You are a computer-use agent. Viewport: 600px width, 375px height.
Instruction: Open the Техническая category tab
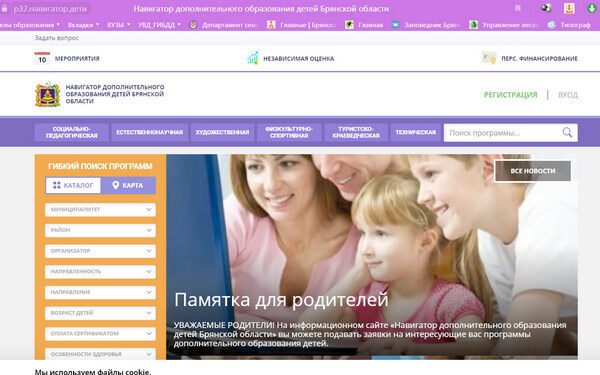pos(416,132)
